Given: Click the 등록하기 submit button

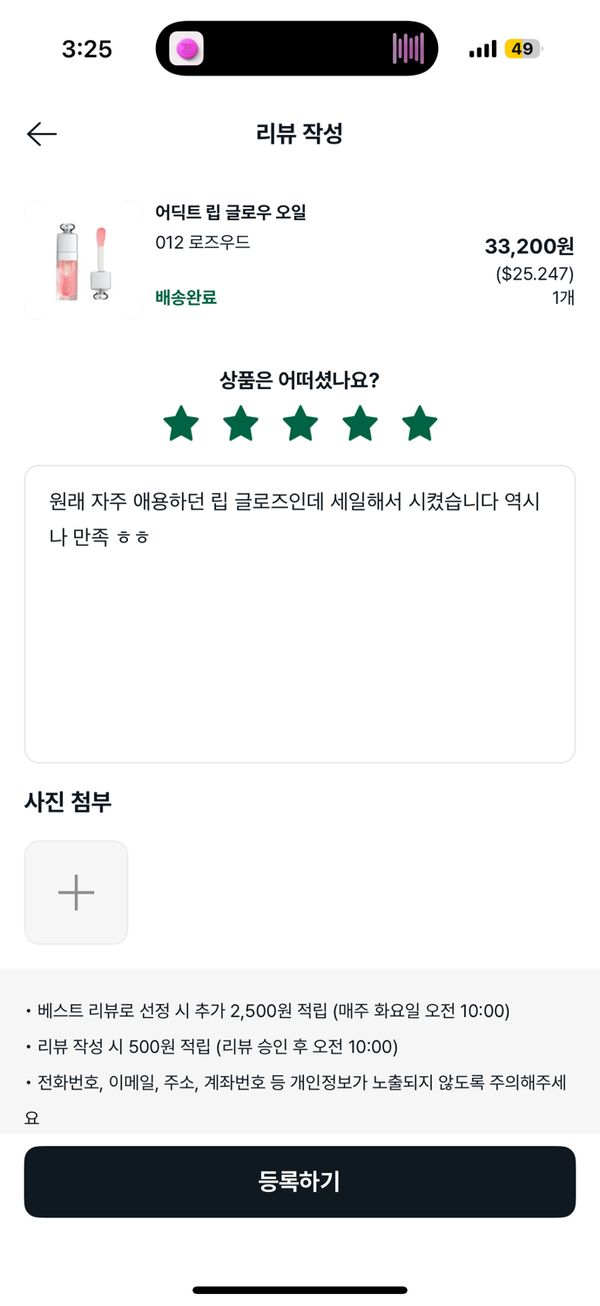Looking at the screenshot, I should (300, 1181).
